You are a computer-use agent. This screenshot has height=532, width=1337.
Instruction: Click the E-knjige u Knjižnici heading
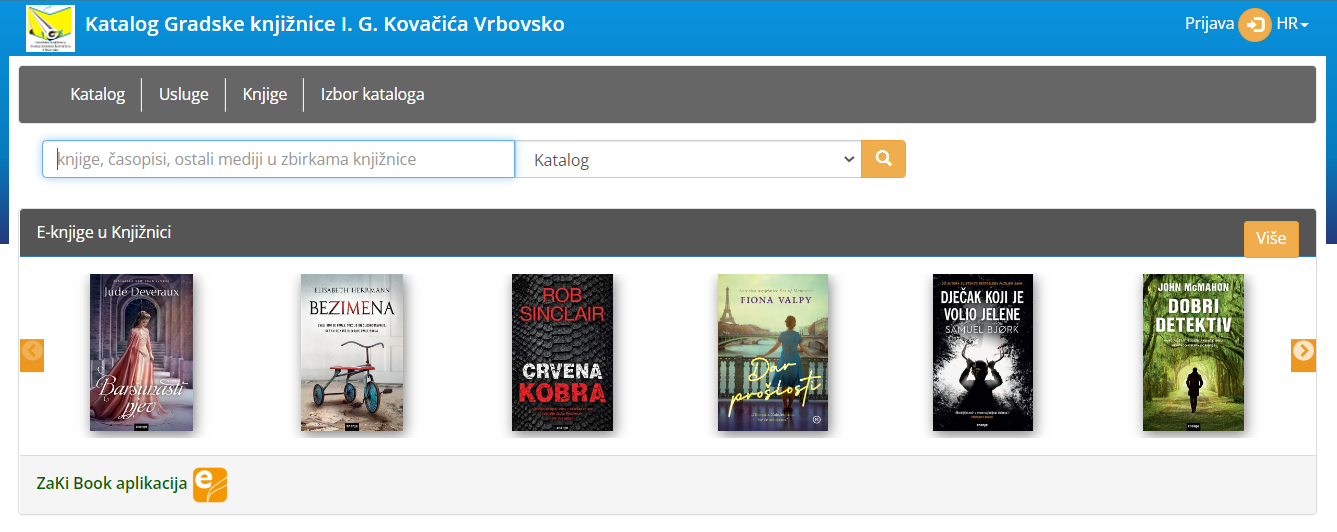point(104,232)
